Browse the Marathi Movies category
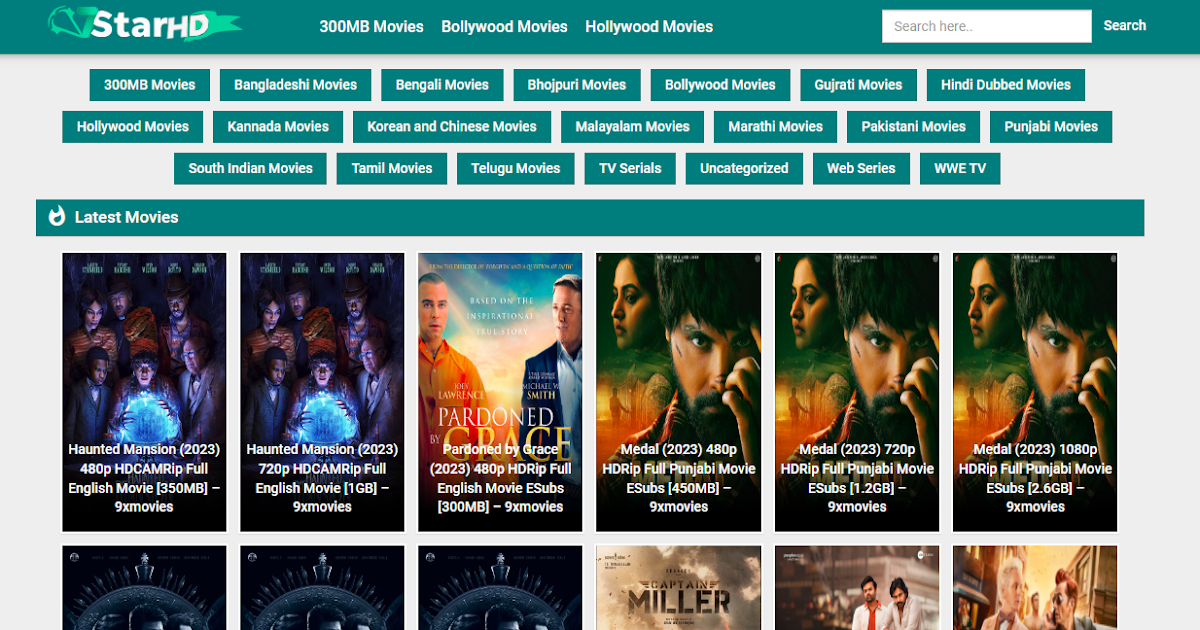This screenshot has width=1200, height=630. coord(775,127)
